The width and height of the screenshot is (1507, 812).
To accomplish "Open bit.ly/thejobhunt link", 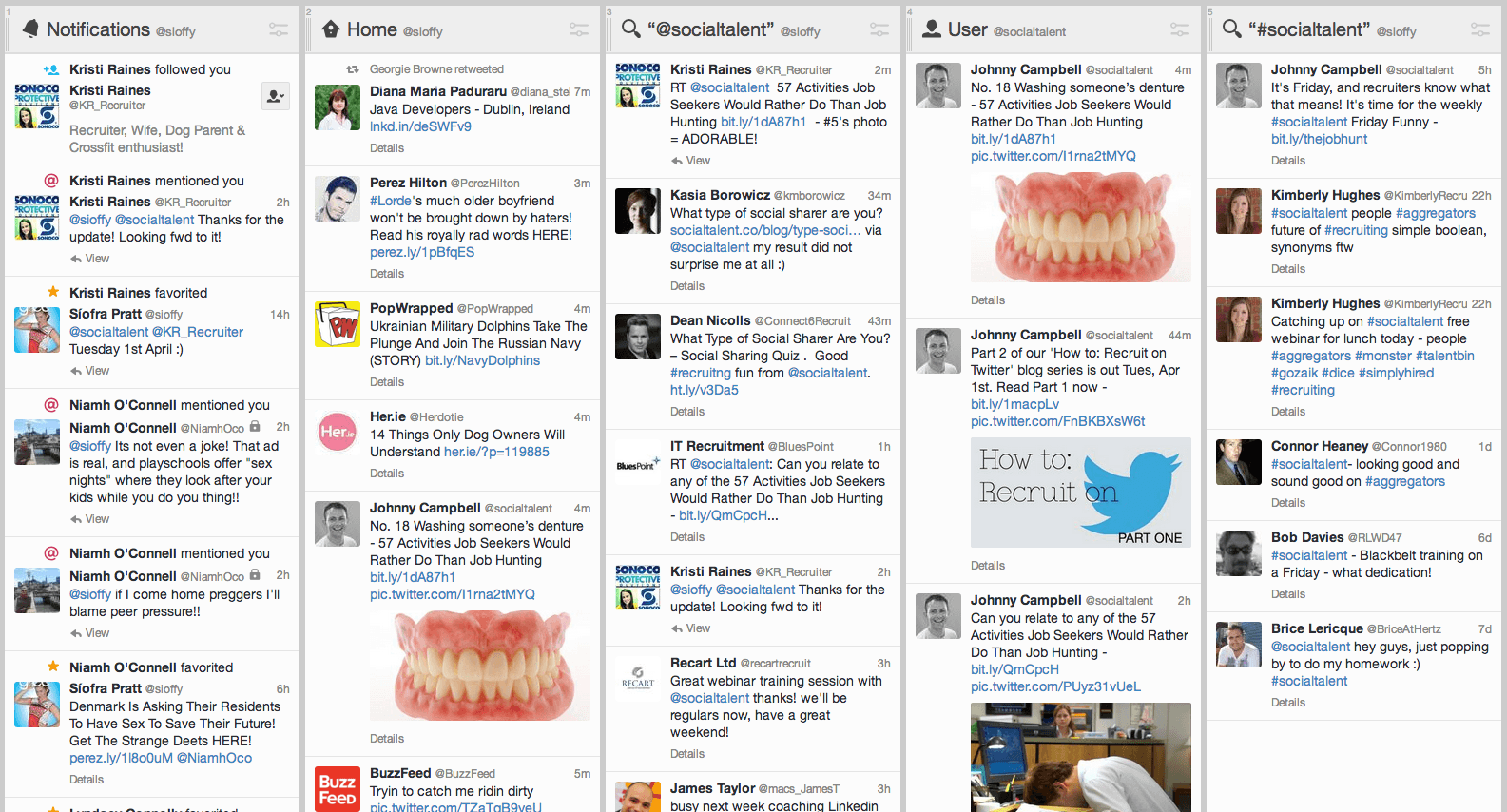I will point(1319,139).
